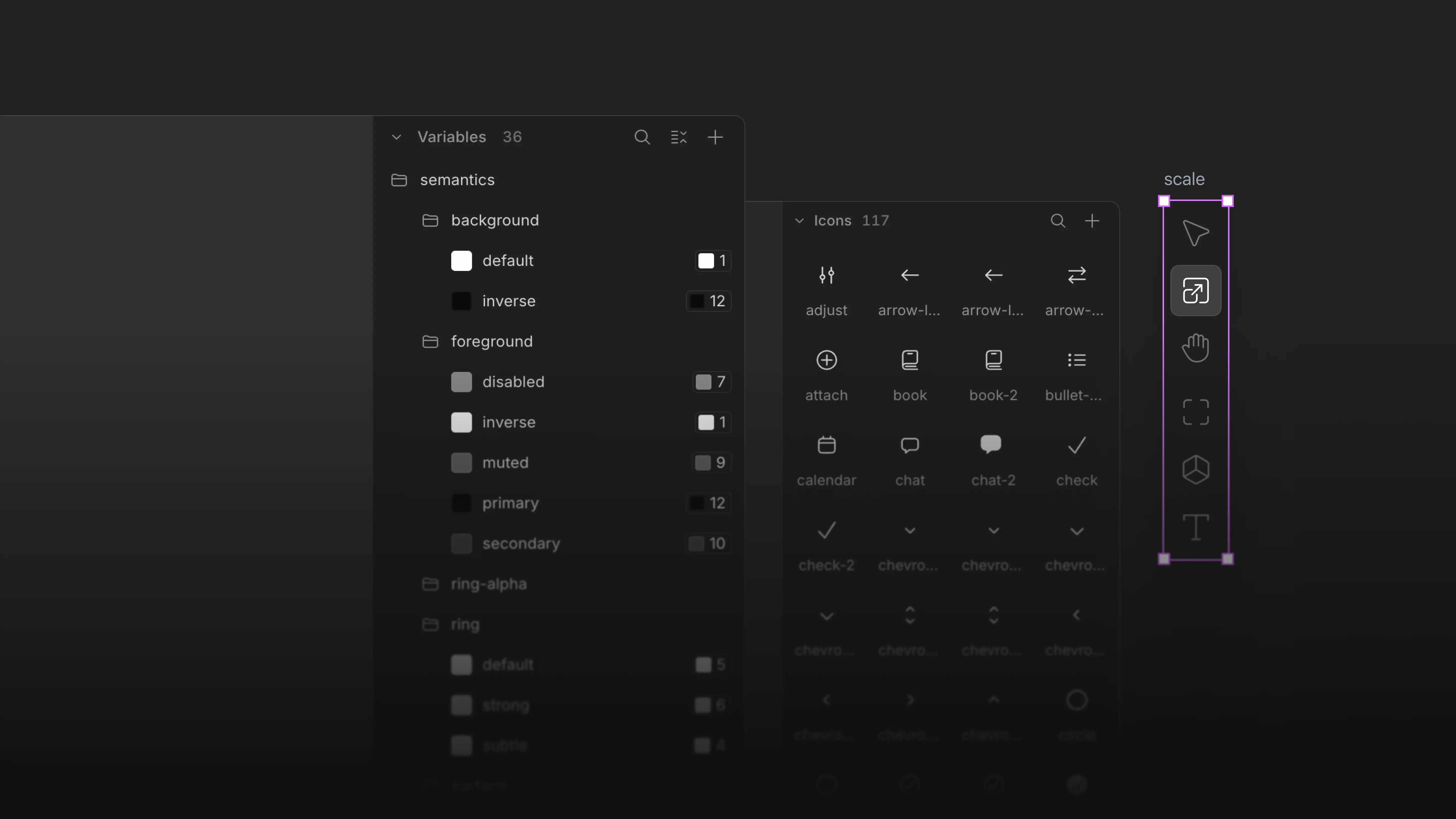Open value chip 1 for background default
The height and width of the screenshot is (819, 1456).
click(x=713, y=261)
